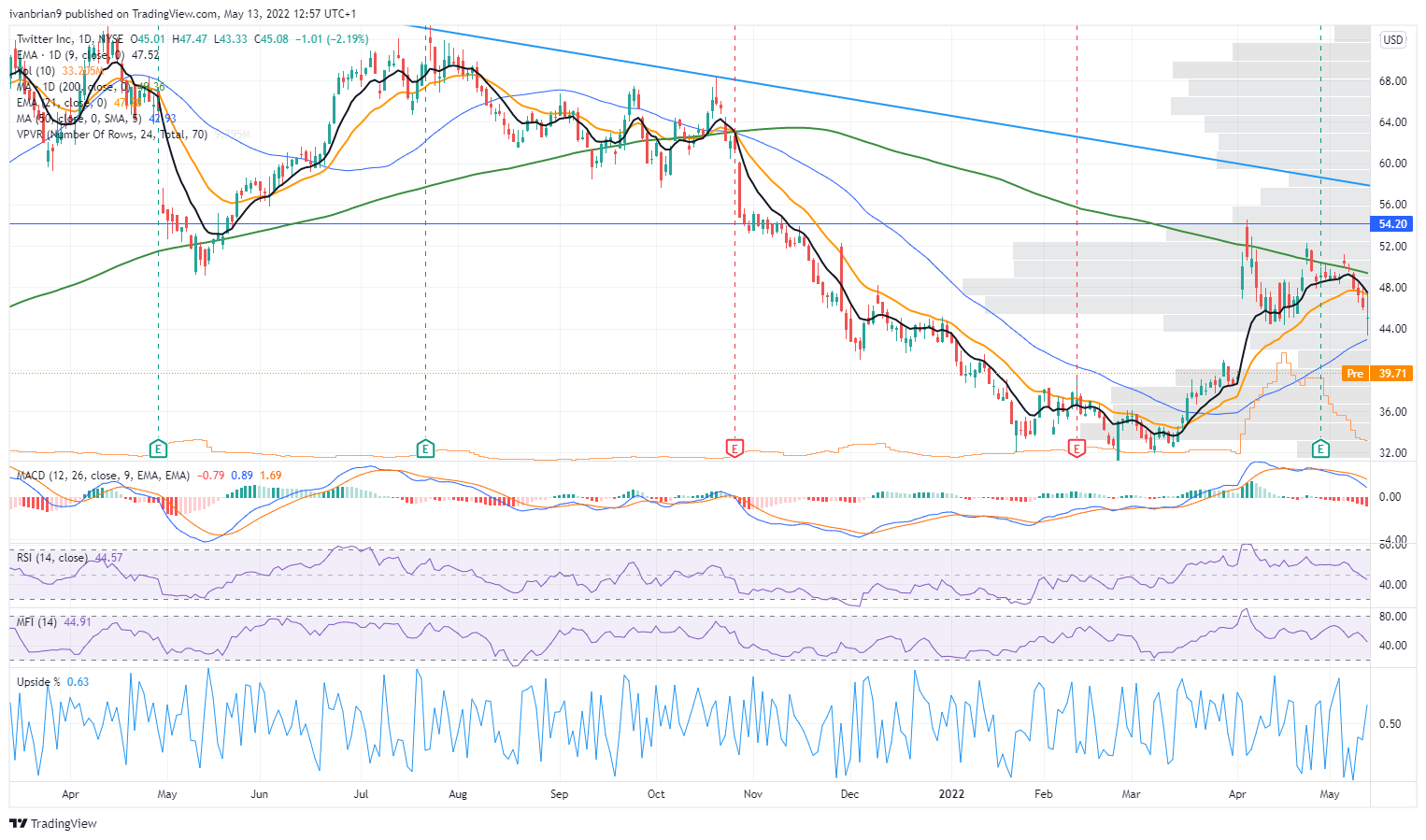Click the MFI pane 80.00 axis label
Viewport: 1426px width, 840px height.
click(1392, 617)
